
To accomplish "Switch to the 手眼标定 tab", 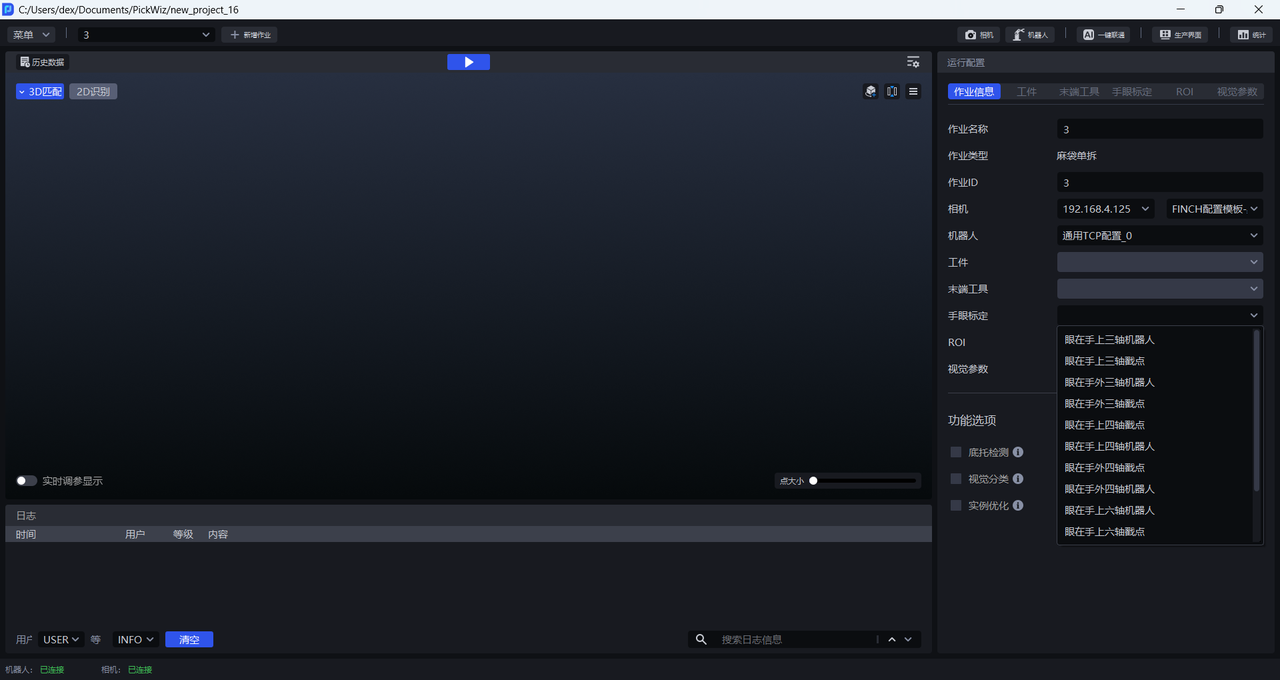I will [x=1132, y=92].
